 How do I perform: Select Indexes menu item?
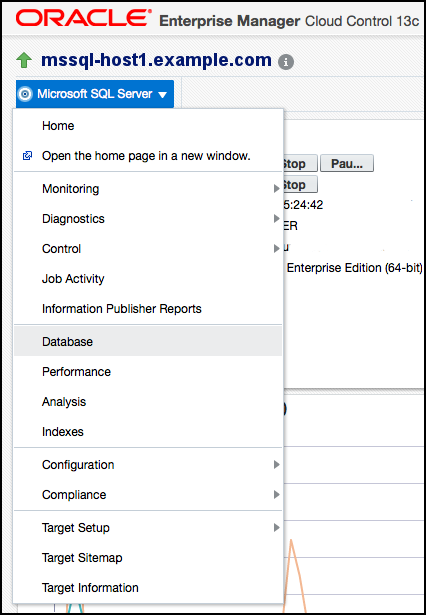[x=148, y=432]
